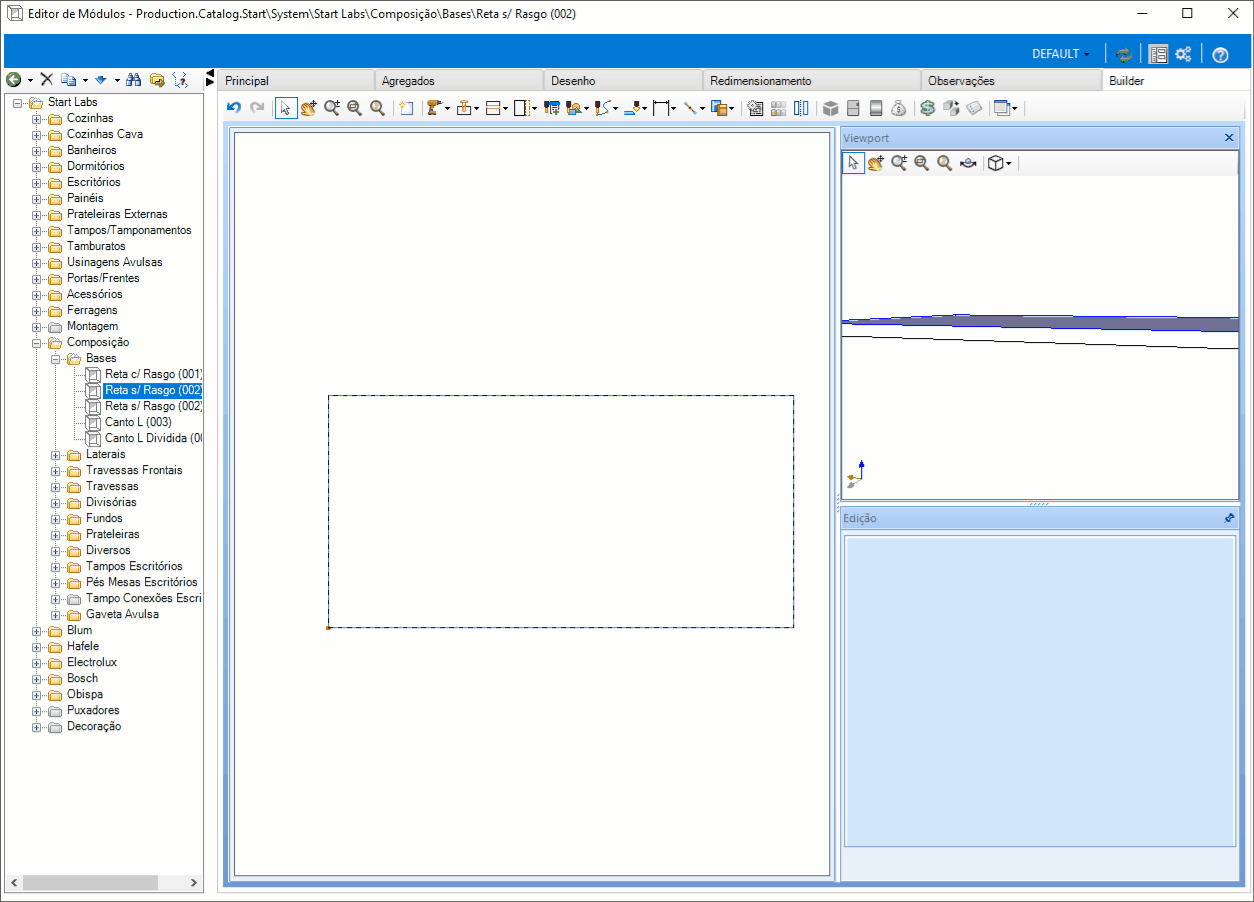Image resolution: width=1254 pixels, height=902 pixels.
Task: Open the Desenho tab
Action: pos(623,81)
